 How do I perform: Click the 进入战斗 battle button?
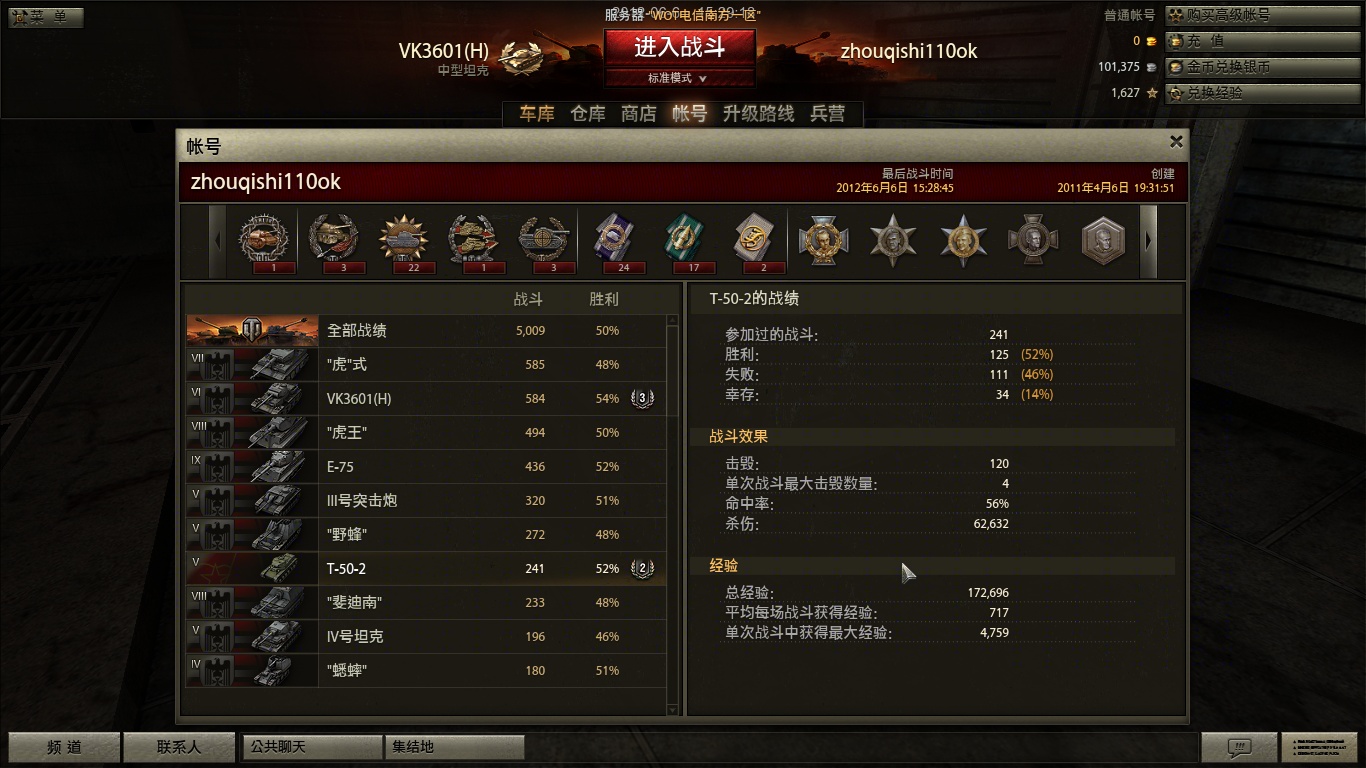tap(679, 47)
